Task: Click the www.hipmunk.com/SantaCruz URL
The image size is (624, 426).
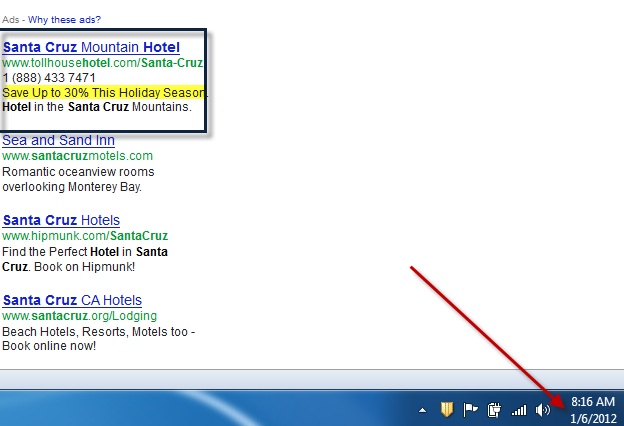Action: click(x=85, y=236)
